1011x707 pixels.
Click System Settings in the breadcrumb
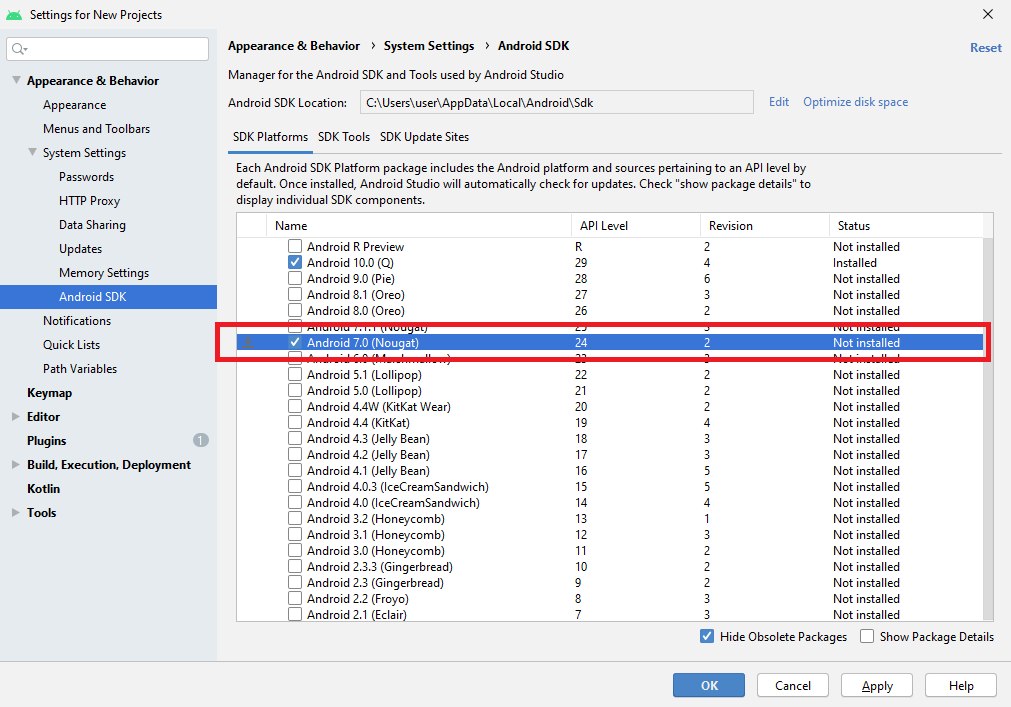pos(429,46)
